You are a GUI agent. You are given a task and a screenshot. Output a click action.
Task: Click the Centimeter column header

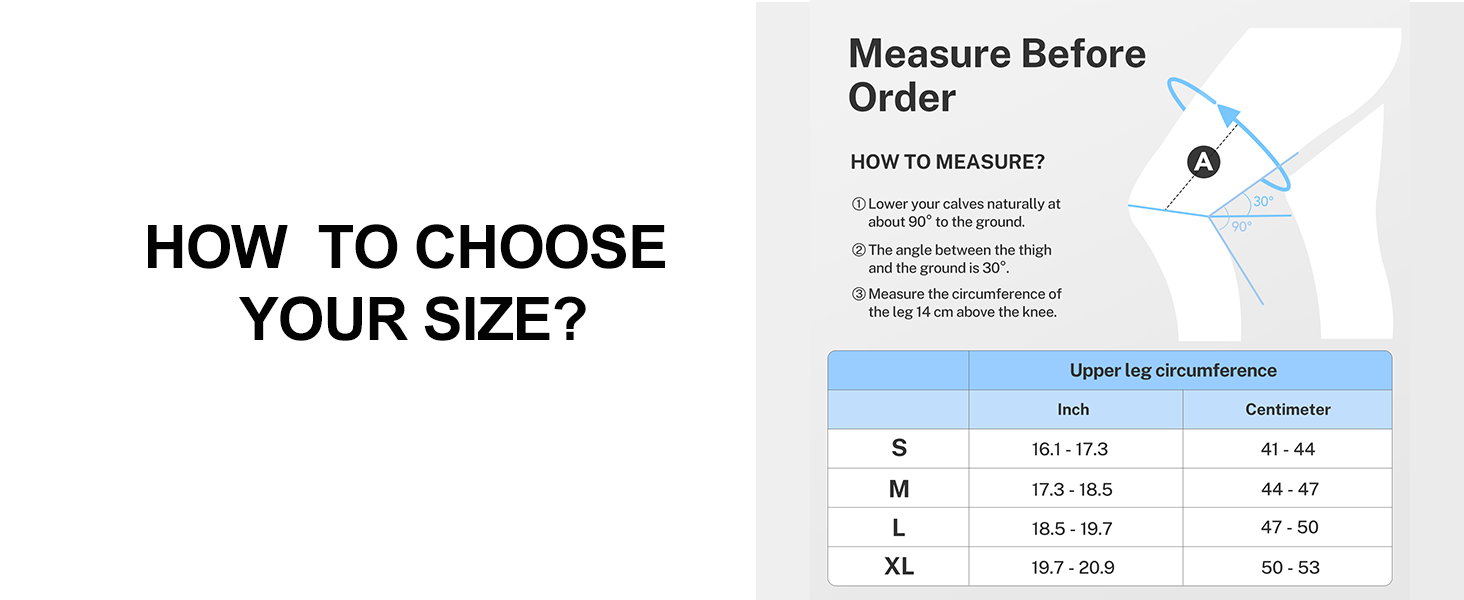[1288, 410]
